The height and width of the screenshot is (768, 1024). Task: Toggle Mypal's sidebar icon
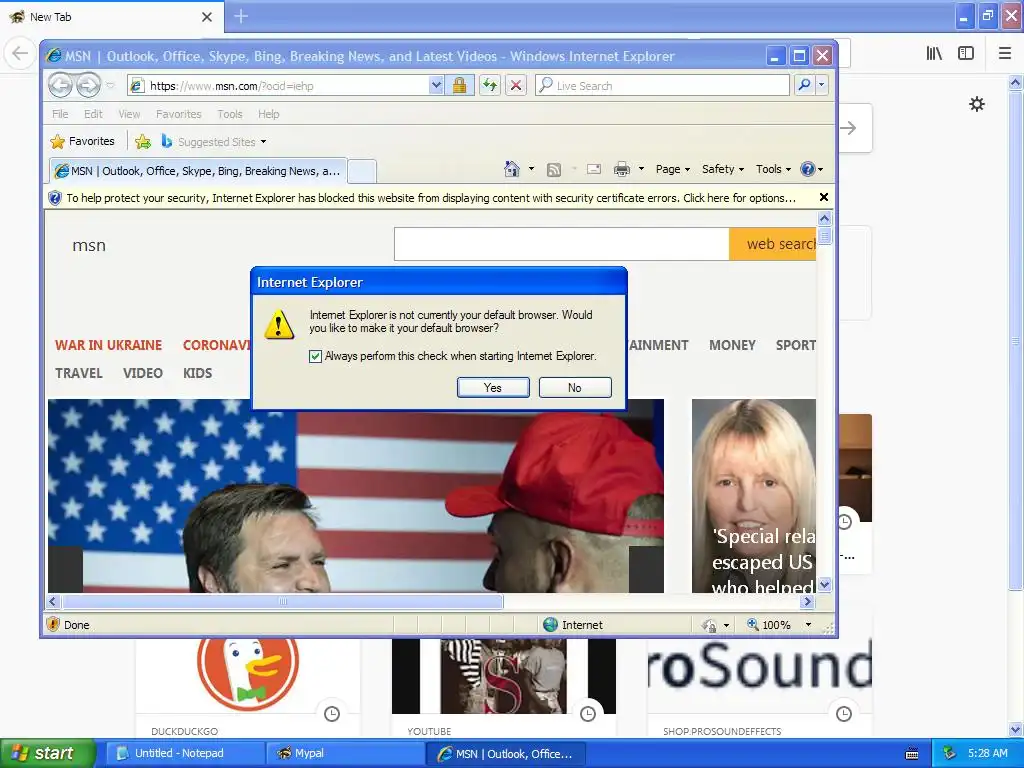pyautogui.click(x=966, y=54)
